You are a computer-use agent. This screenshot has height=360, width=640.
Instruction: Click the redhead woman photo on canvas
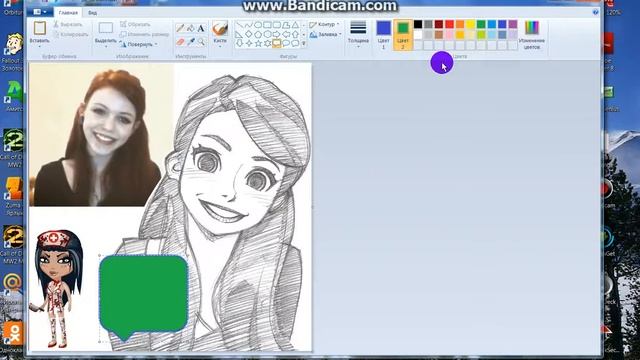click(x=101, y=135)
